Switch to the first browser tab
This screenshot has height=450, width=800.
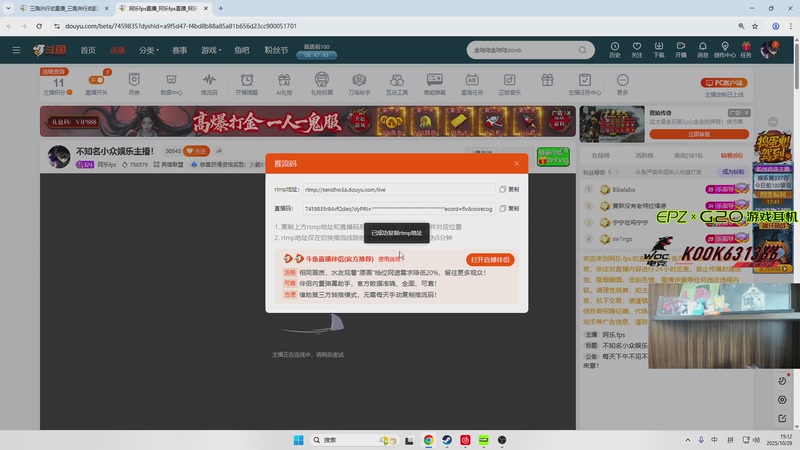point(63,8)
